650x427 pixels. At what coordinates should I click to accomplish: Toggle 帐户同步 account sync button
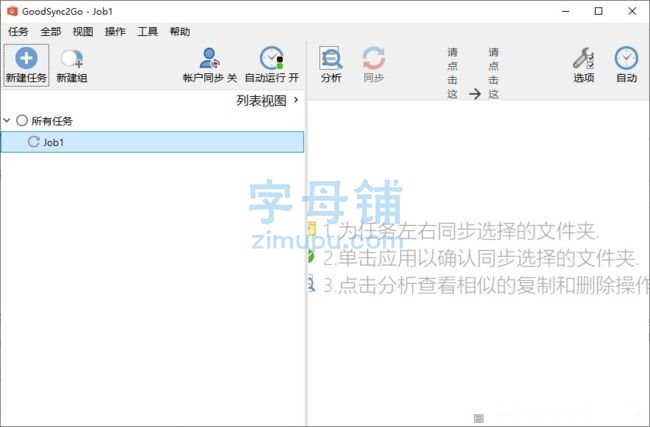pos(210,65)
